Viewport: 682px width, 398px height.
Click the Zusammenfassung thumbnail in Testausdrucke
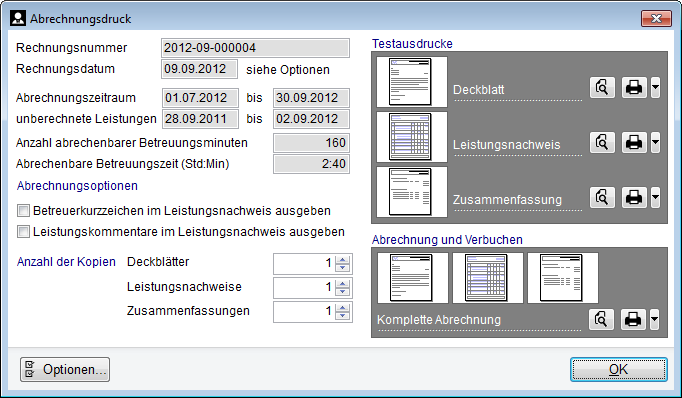411,192
